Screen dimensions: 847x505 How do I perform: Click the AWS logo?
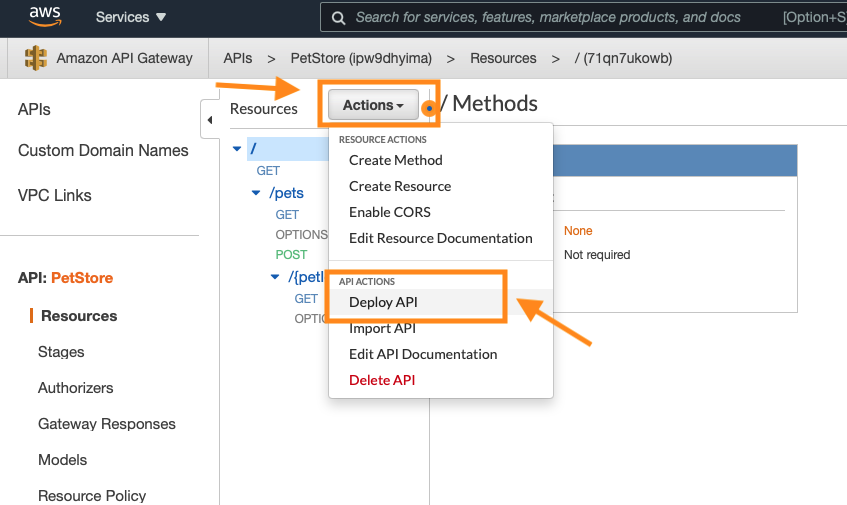[45, 16]
